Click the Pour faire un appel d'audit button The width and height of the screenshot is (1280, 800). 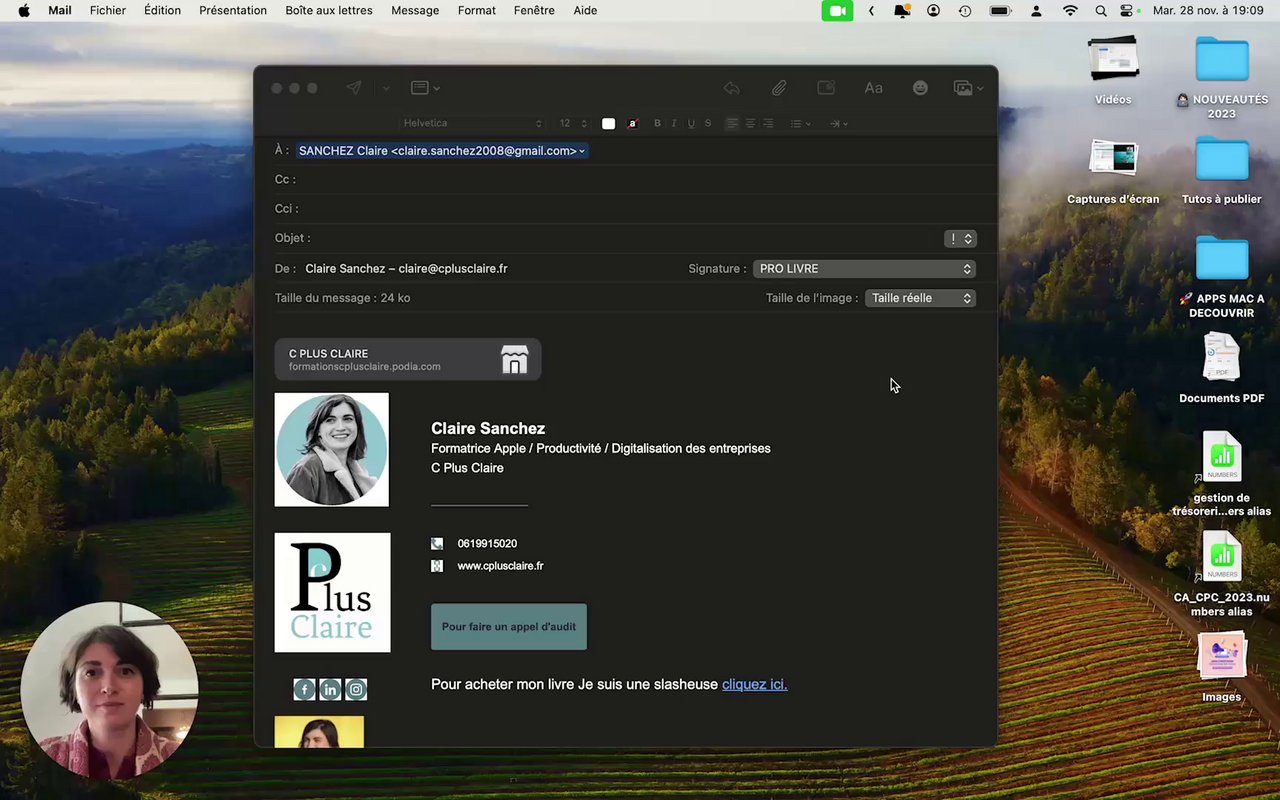point(509,627)
